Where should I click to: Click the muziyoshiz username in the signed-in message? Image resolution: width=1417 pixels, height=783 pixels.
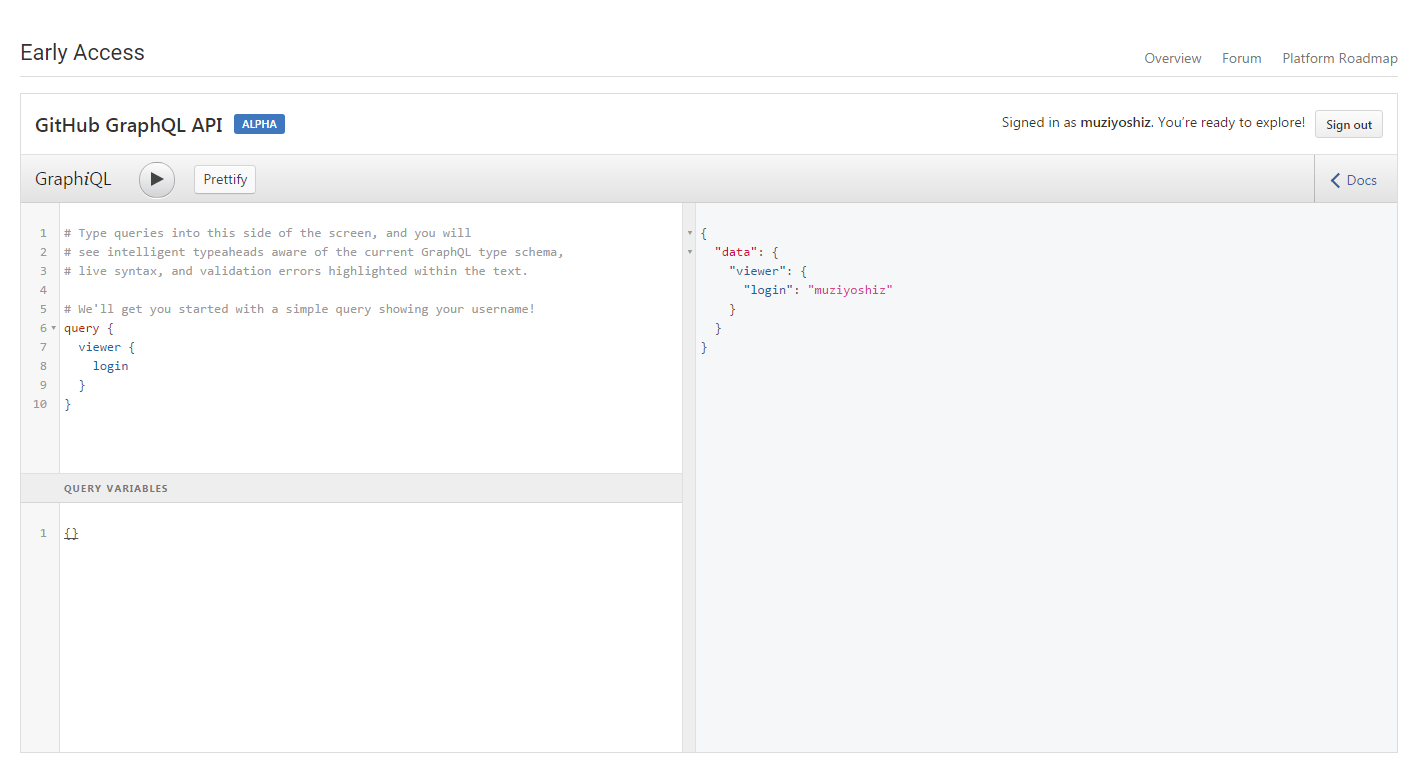pos(1115,122)
